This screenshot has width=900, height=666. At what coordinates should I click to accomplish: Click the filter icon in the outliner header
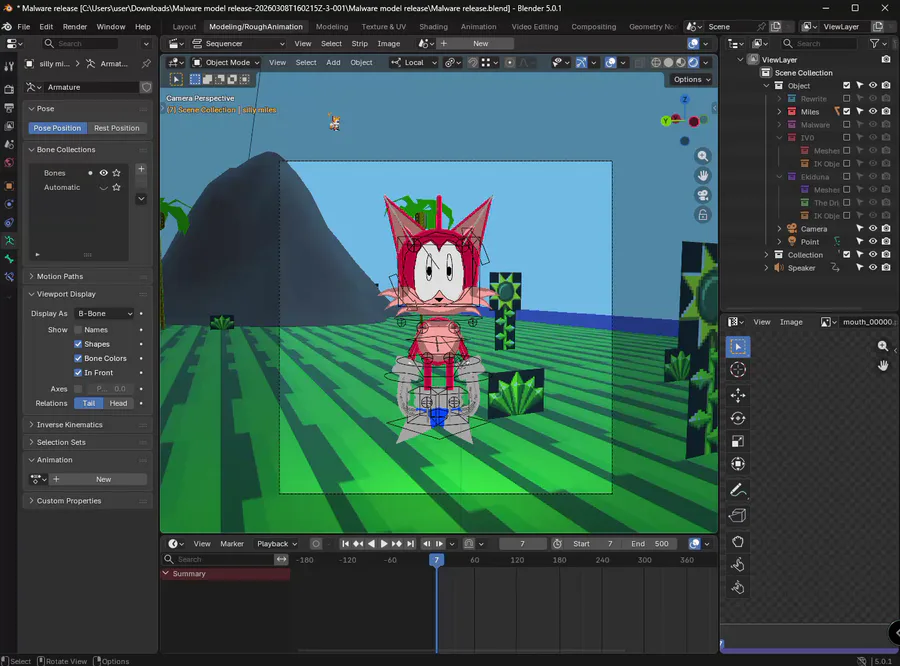[874, 44]
